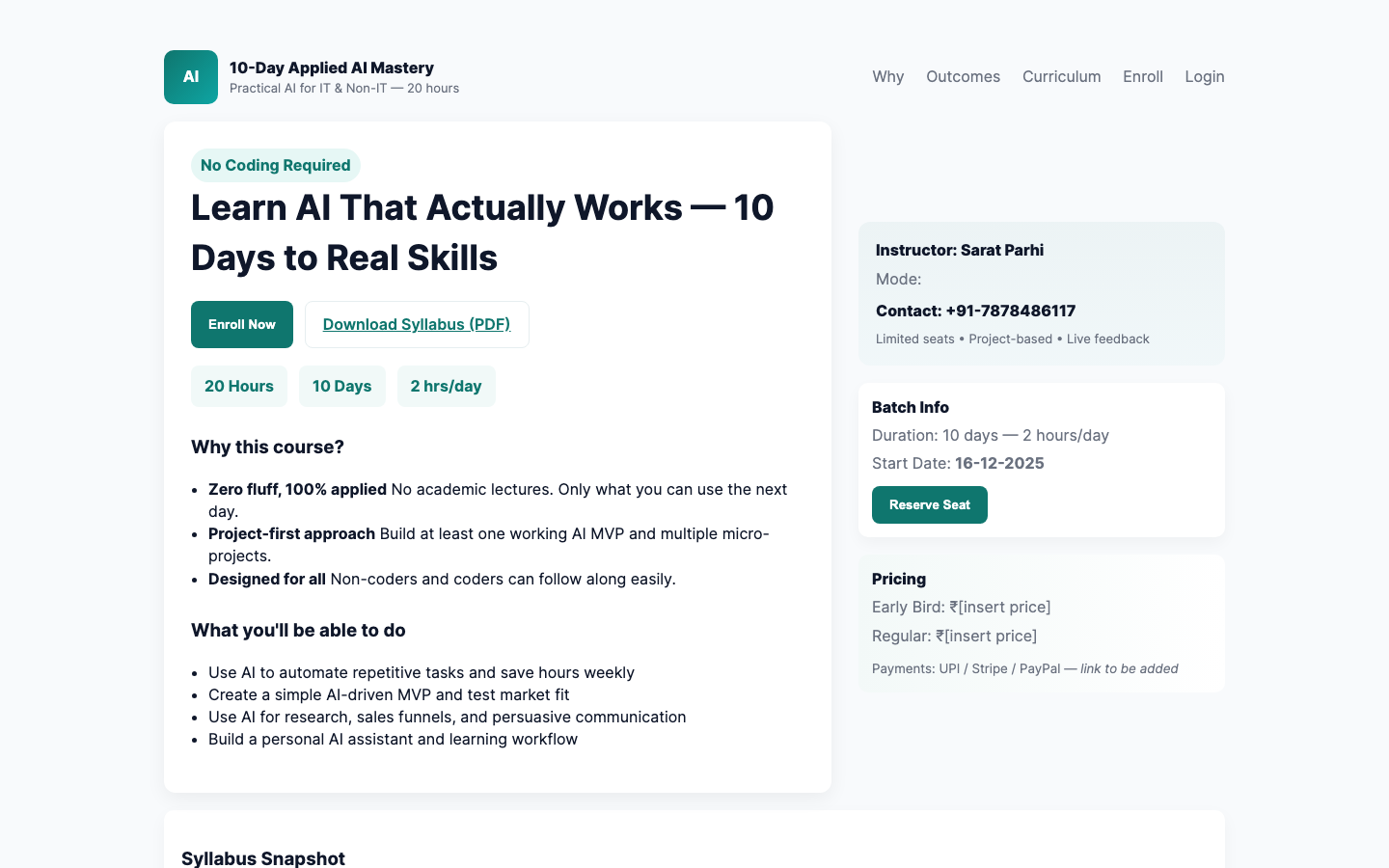Open the Login link

coord(1205,76)
